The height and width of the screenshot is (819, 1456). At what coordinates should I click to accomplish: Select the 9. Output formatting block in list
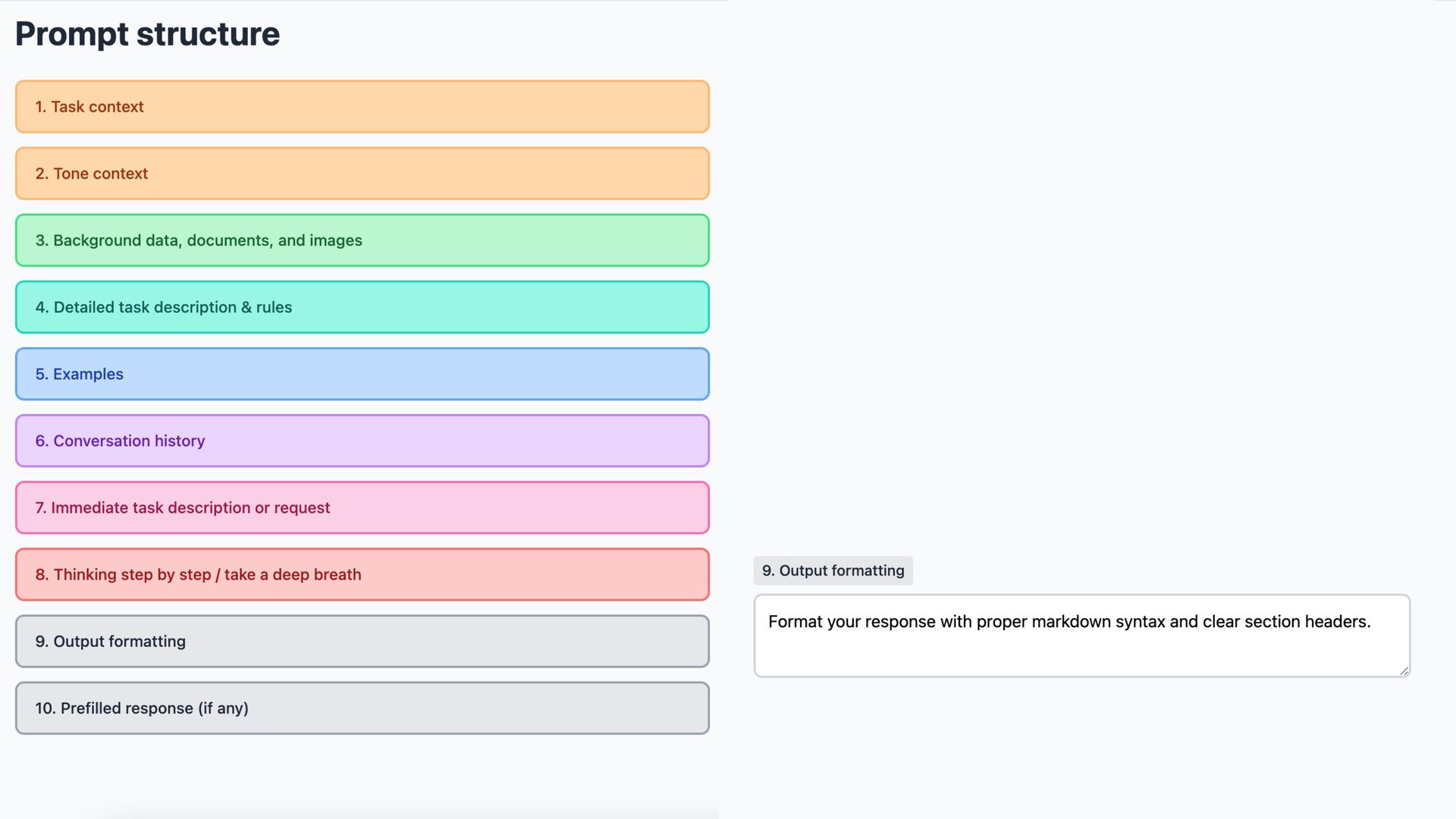[362, 641]
